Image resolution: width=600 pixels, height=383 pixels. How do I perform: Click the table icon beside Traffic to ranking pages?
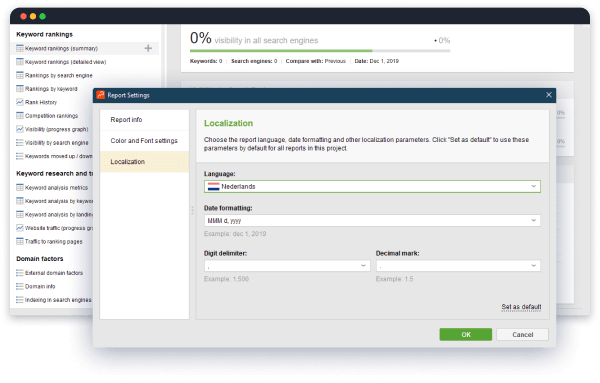pyautogui.click(x=20, y=241)
